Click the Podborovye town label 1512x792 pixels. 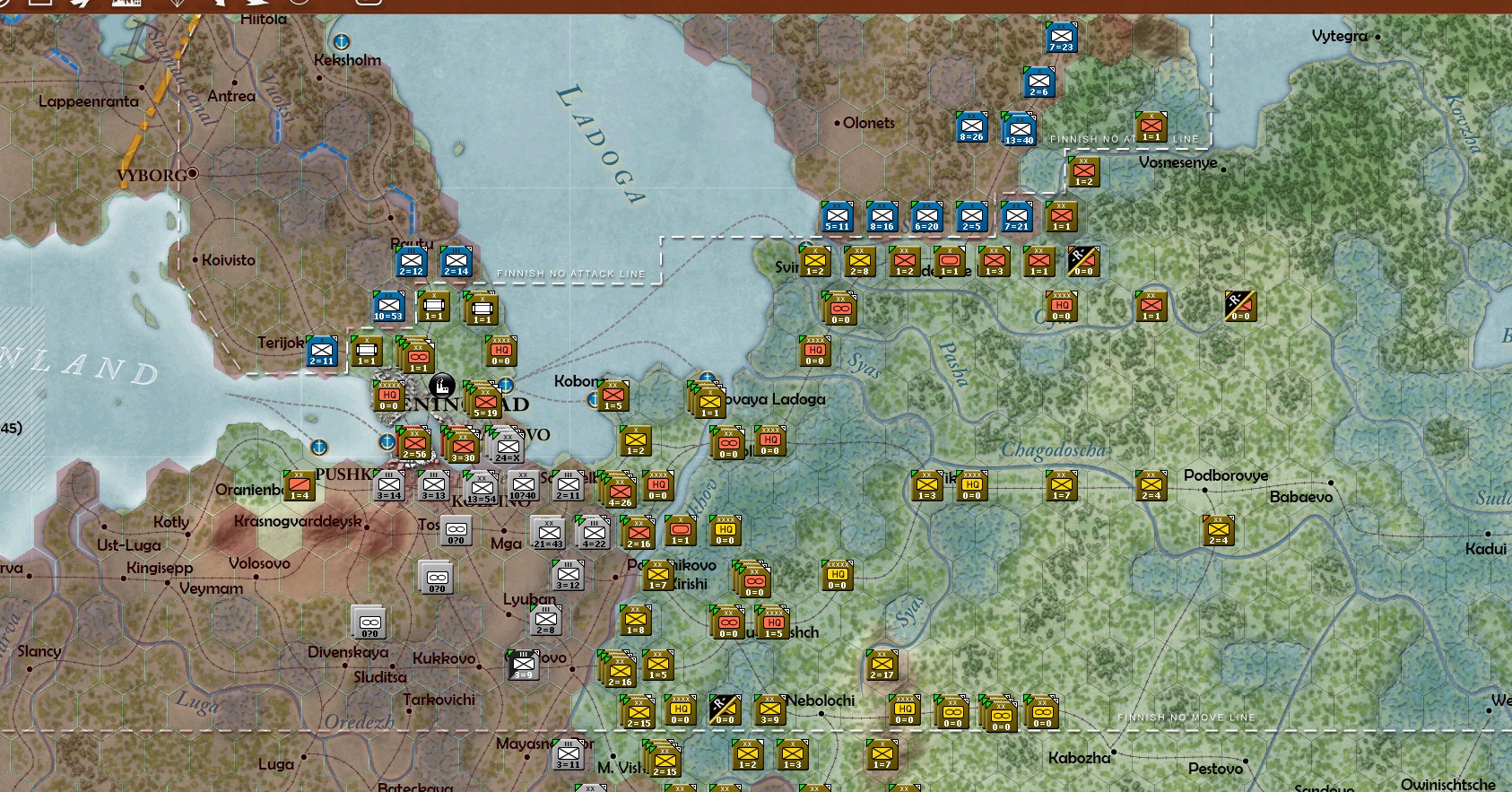point(1226,475)
